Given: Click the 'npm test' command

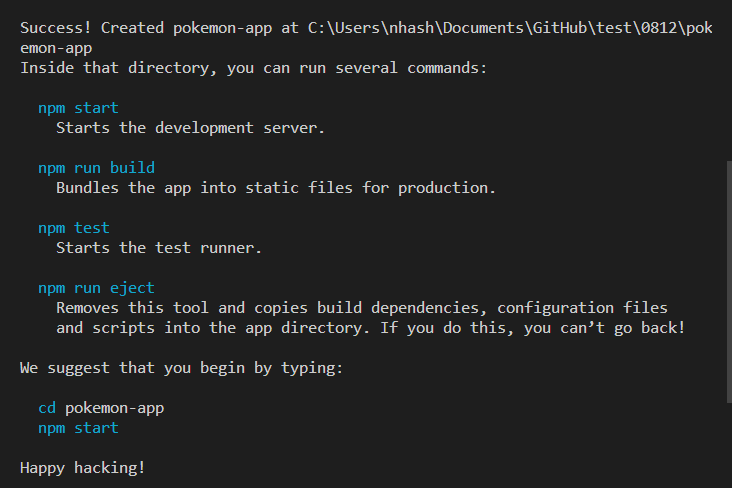Looking at the screenshot, I should coord(74,228).
